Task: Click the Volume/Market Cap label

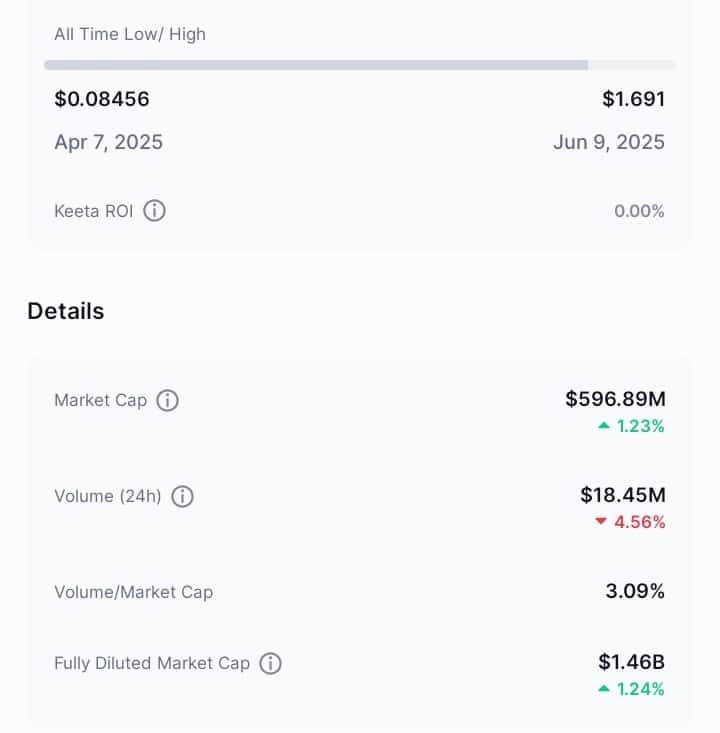Action: tap(134, 592)
